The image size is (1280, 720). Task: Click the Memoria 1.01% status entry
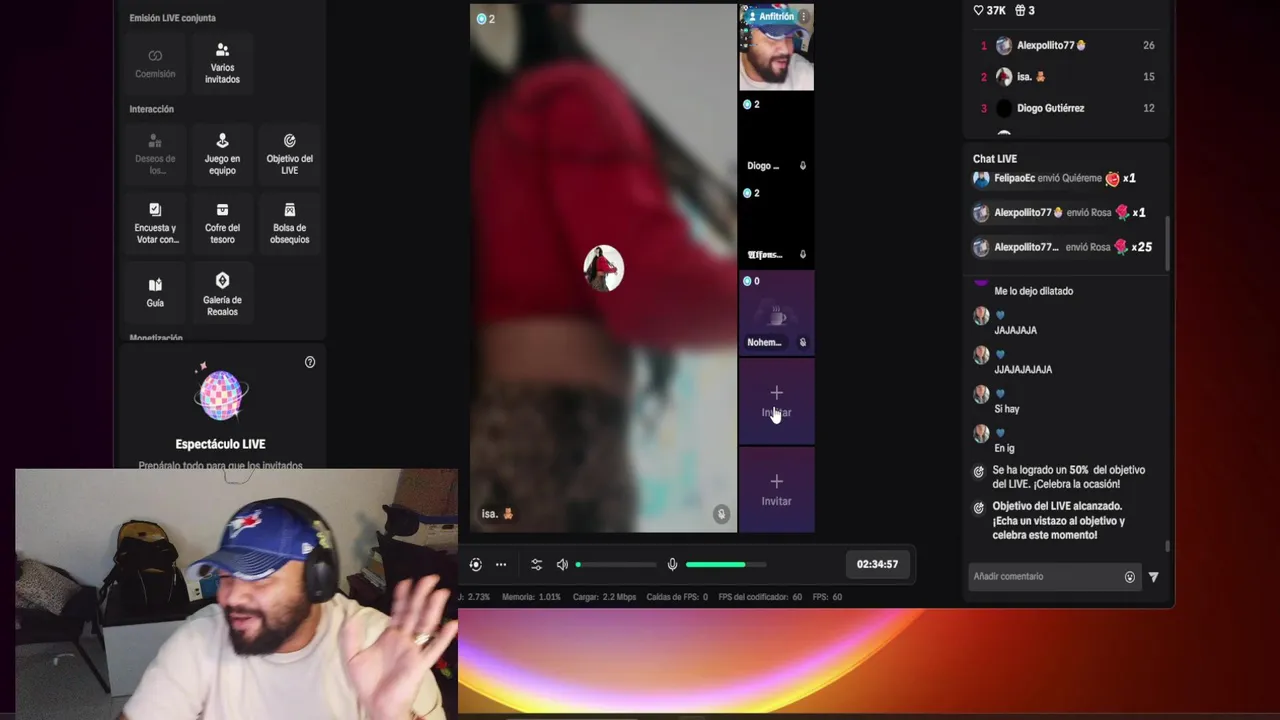coord(531,597)
